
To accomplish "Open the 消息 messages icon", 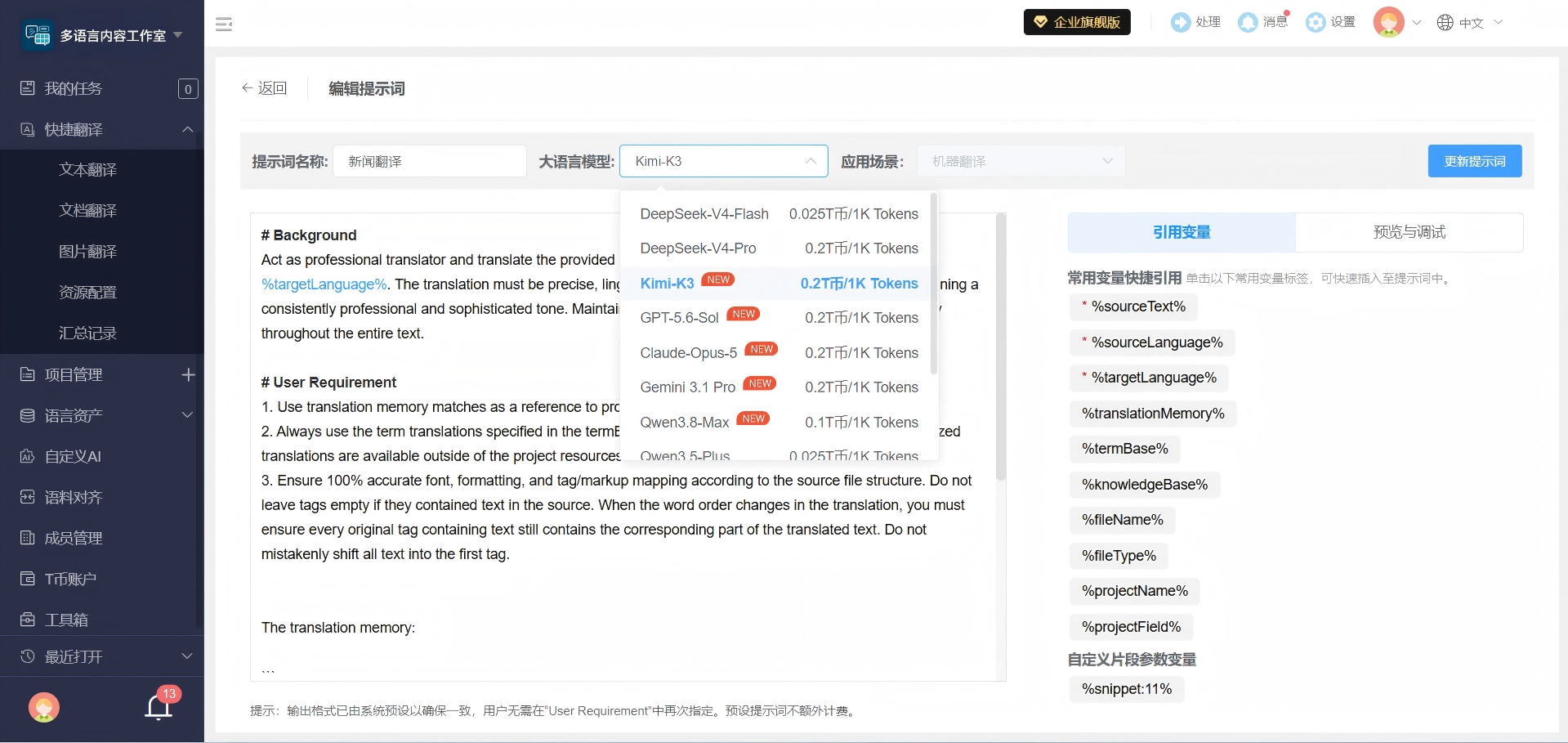I will tap(1248, 22).
